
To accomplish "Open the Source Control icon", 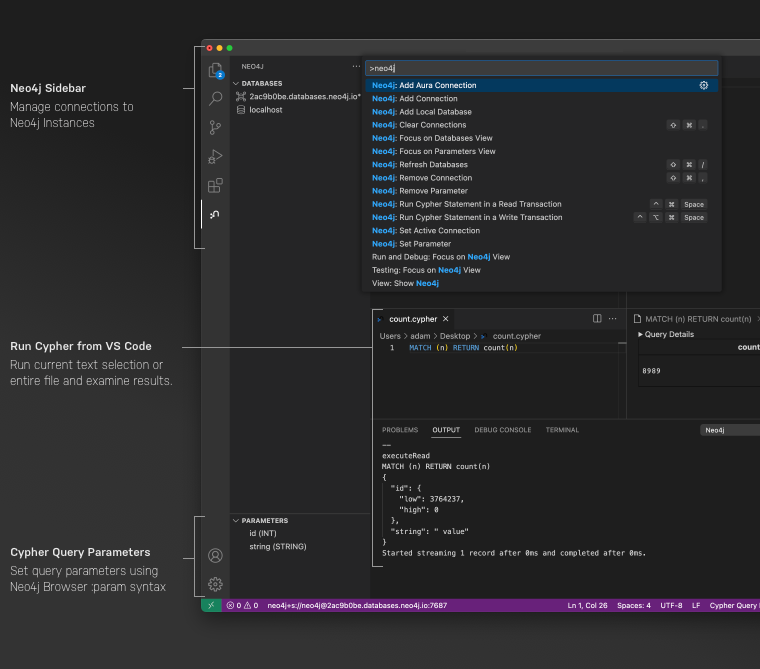I will click(x=215, y=127).
